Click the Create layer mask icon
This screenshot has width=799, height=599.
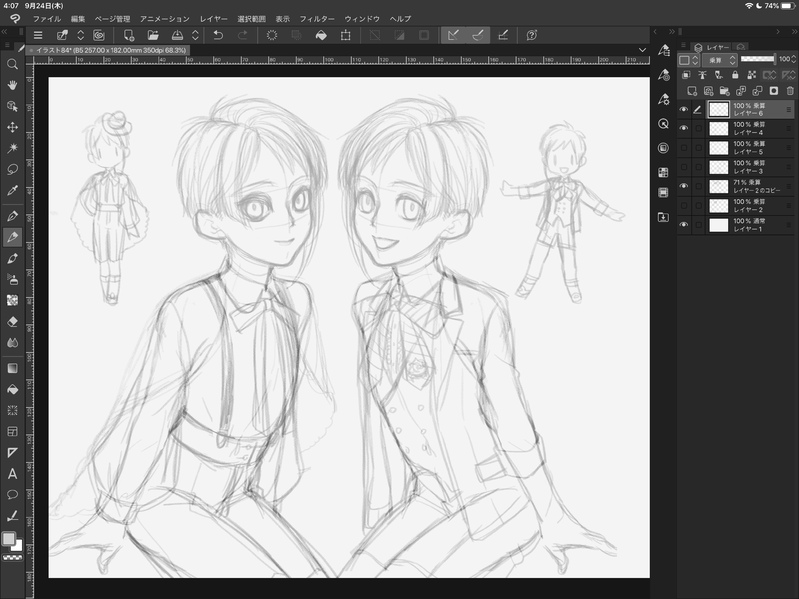point(774,91)
